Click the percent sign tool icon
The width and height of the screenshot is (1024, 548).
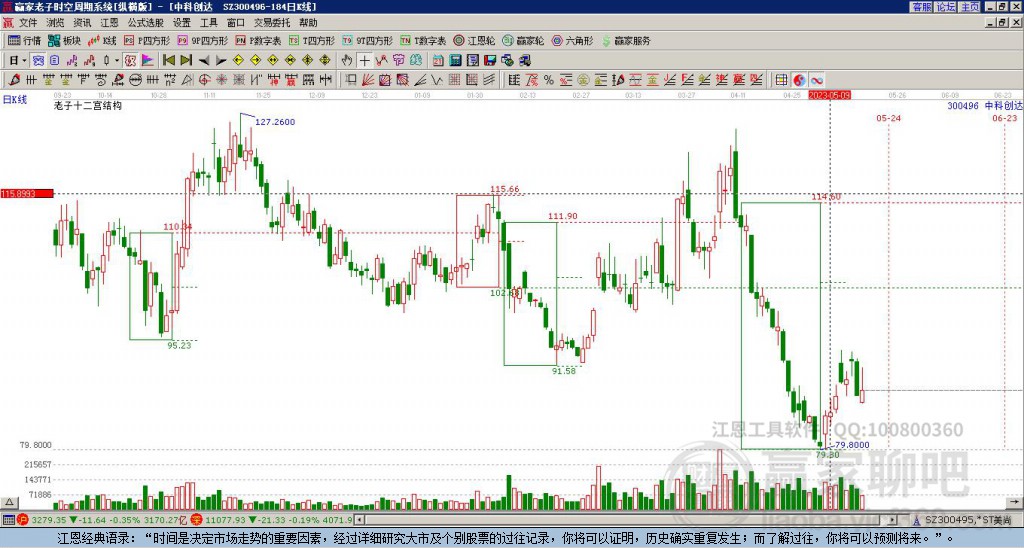(549, 80)
